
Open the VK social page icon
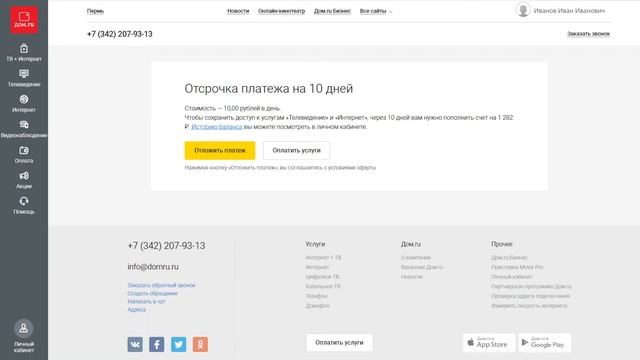pos(135,344)
